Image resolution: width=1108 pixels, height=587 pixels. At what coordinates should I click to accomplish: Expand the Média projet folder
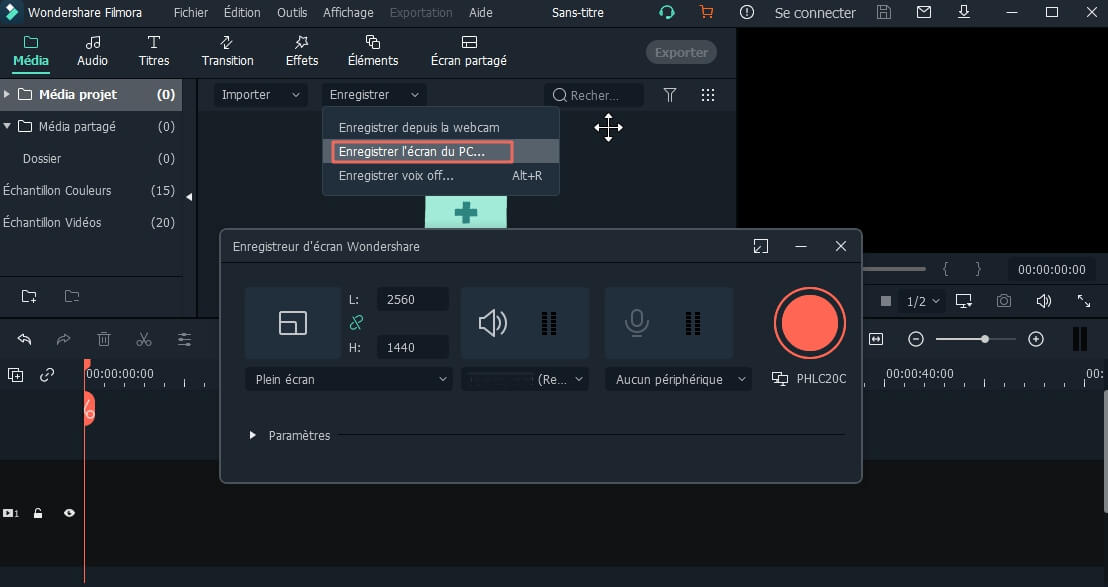click(6, 94)
